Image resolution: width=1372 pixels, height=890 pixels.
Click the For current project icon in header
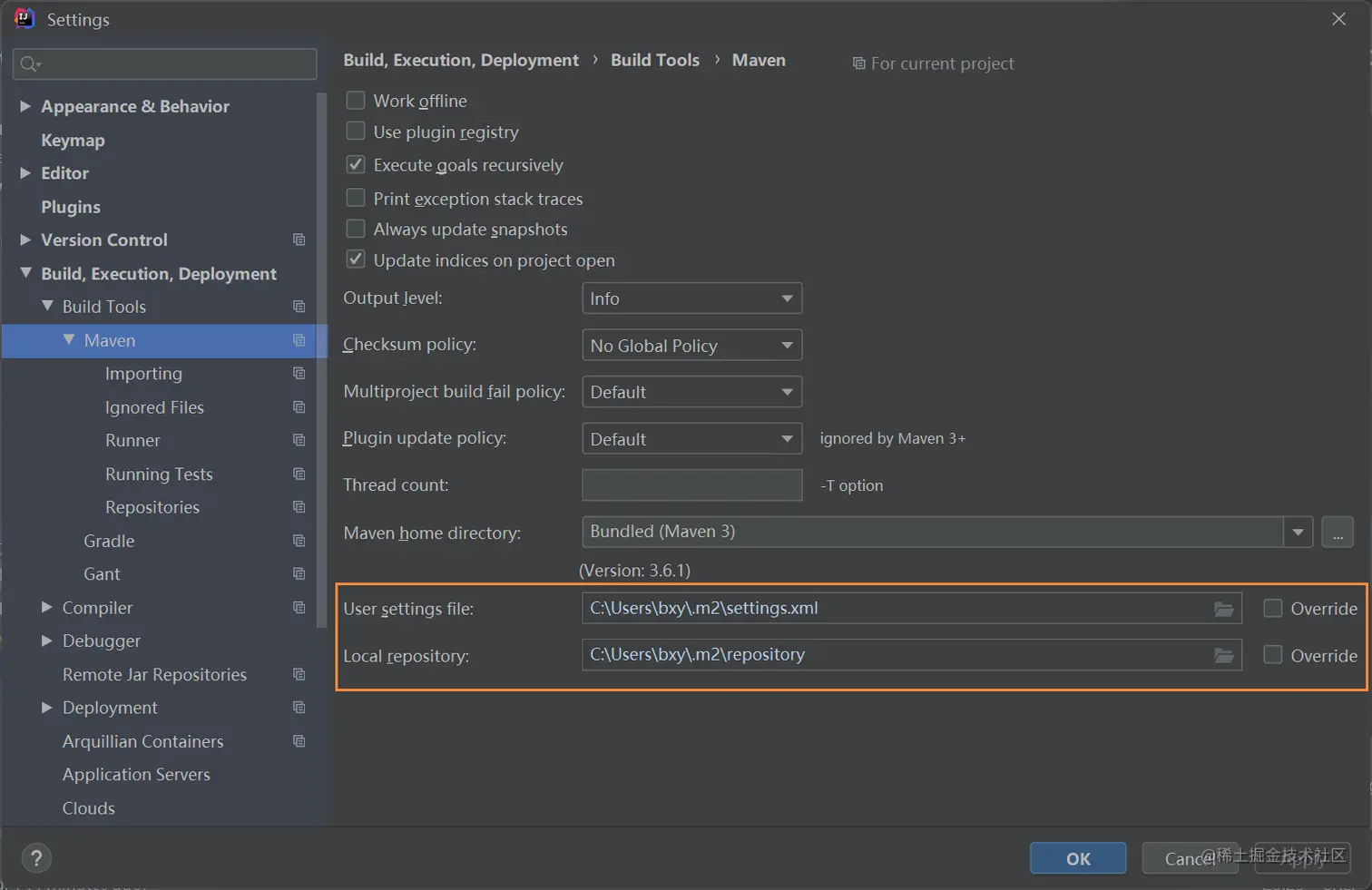pyautogui.click(x=858, y=64)
